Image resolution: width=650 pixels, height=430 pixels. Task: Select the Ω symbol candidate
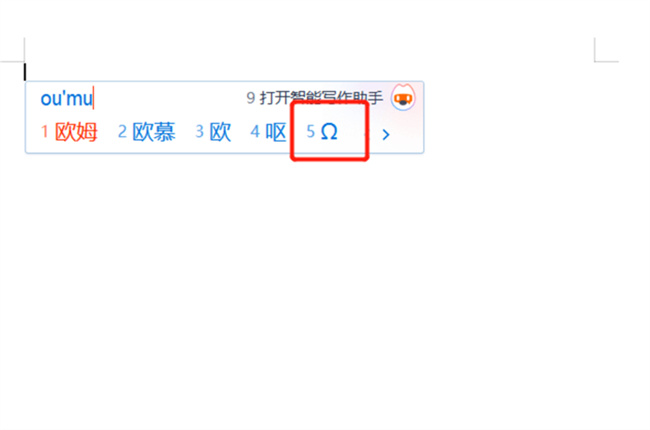pyautogui.click(x=322, y=132)
